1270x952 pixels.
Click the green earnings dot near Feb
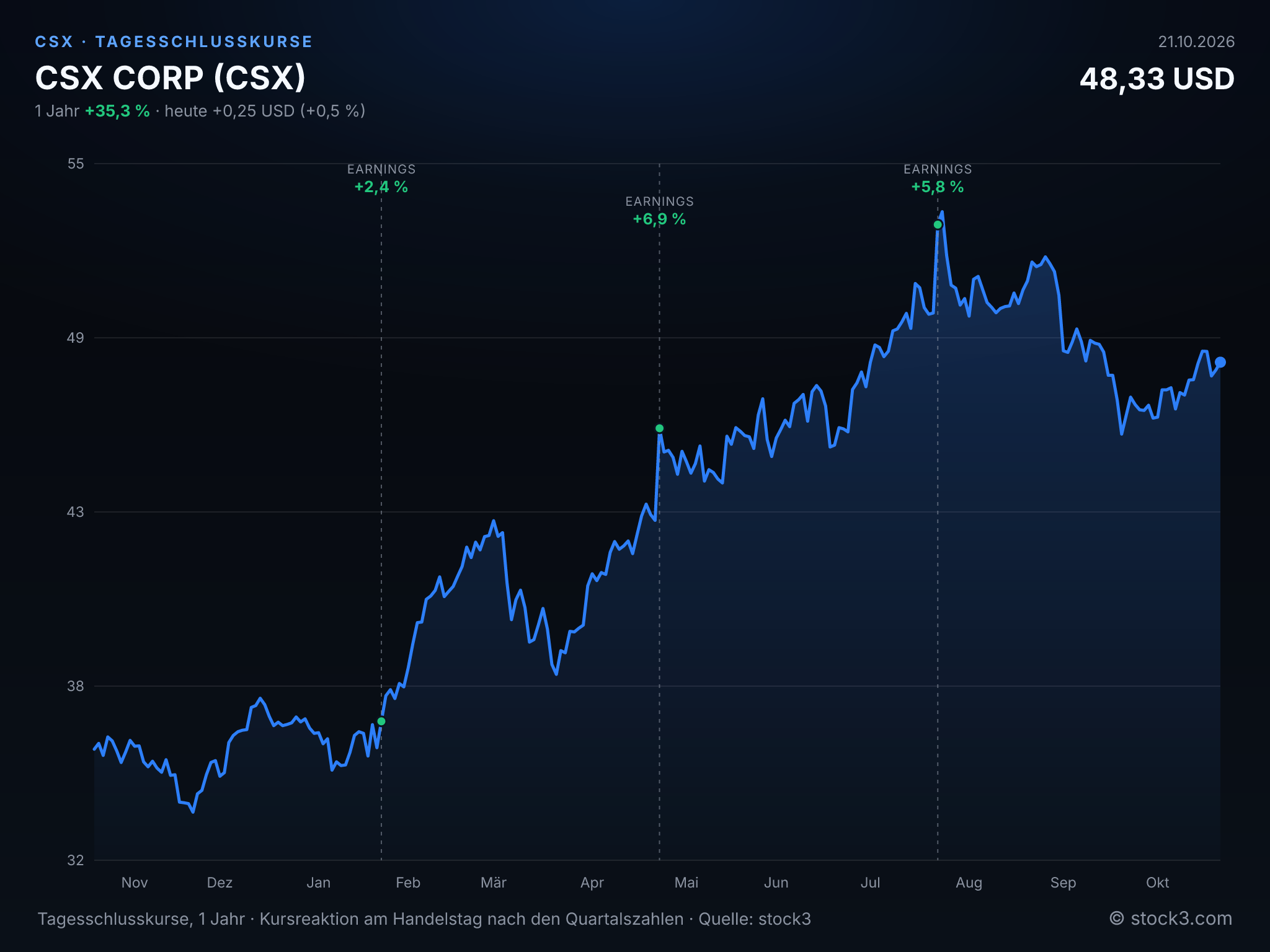[381, 721]
